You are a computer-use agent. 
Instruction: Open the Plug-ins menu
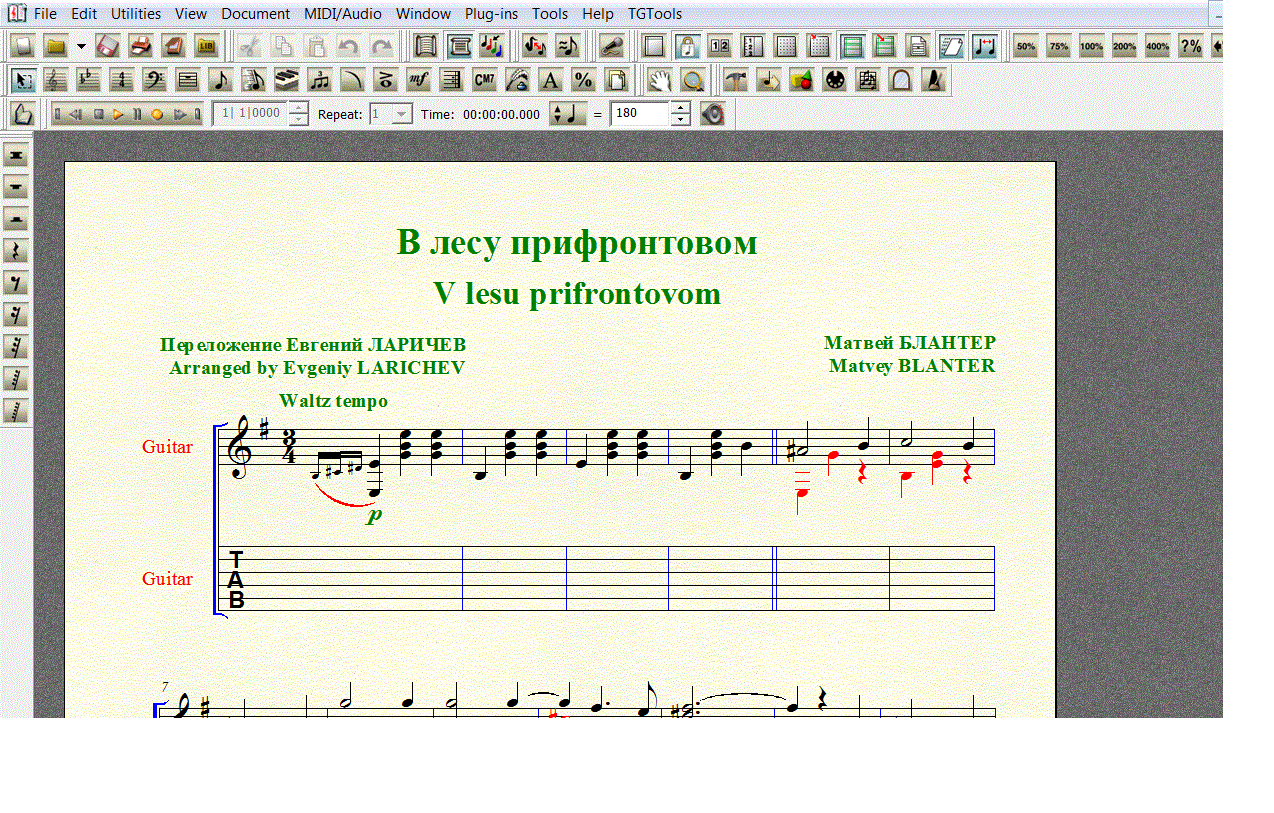(490, 14)
